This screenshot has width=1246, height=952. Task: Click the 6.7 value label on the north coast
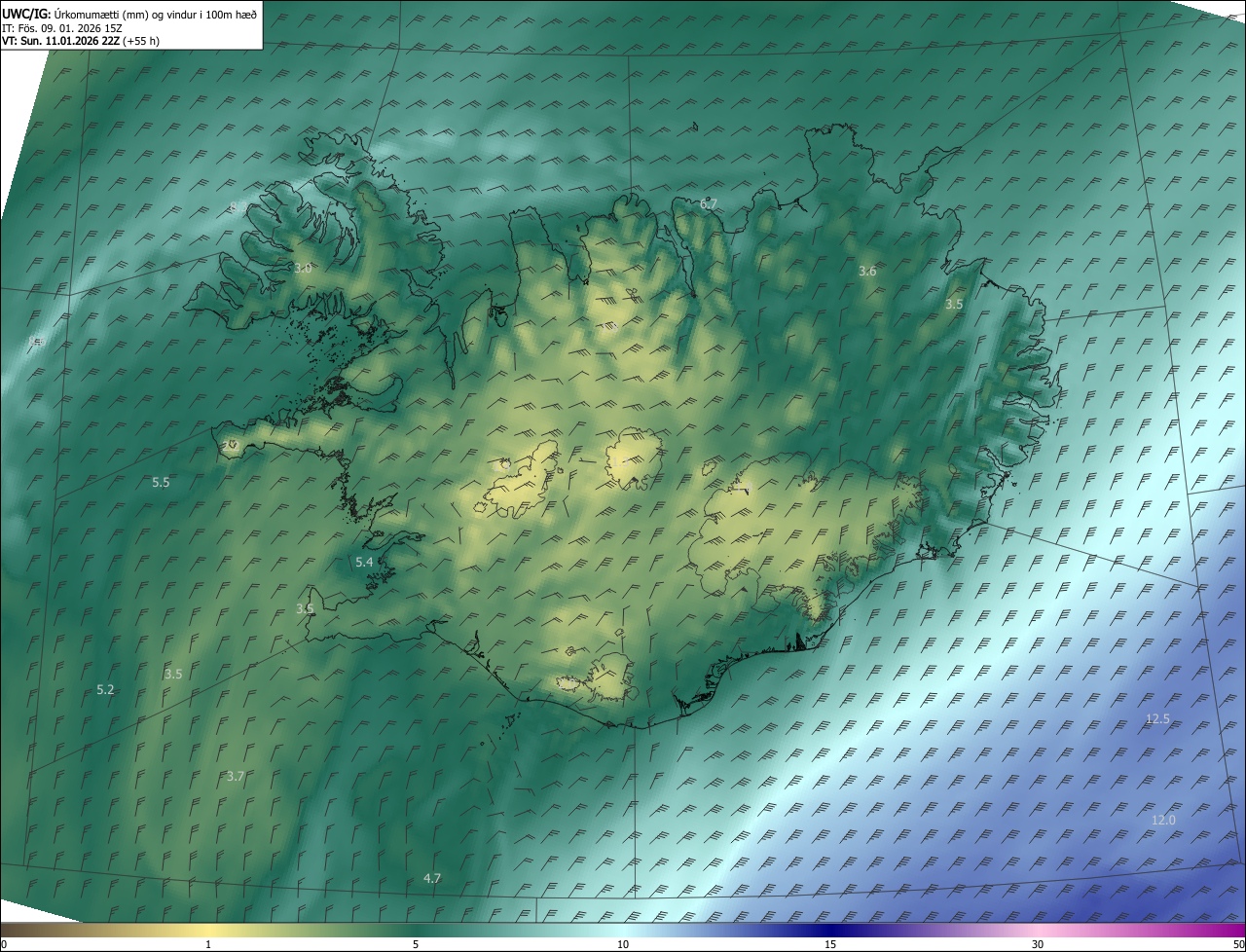(x=709, y=203)
